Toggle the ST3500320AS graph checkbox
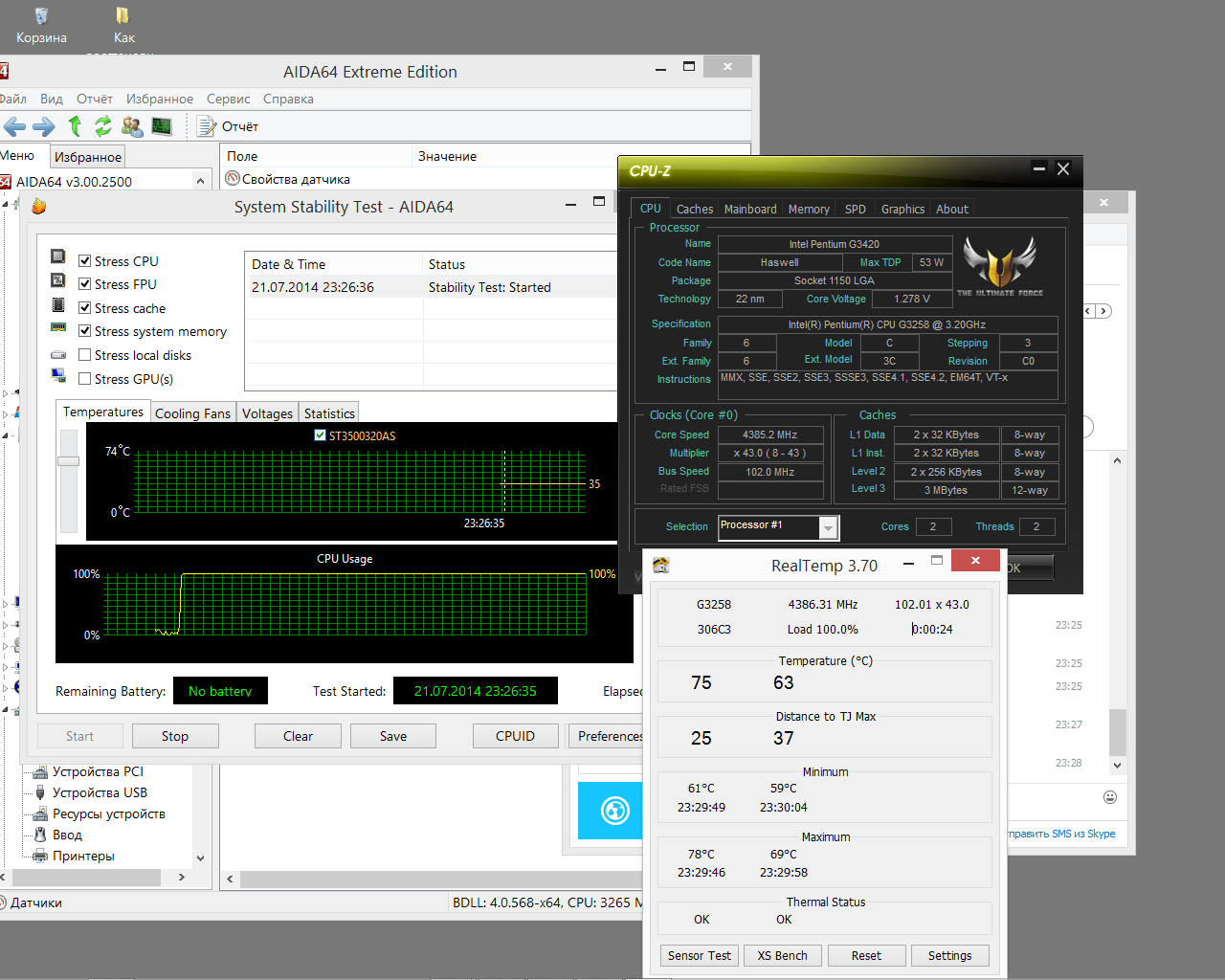The width and height of the screenshot is (1225, 980). pyautogui.click(x=321, y=435)
